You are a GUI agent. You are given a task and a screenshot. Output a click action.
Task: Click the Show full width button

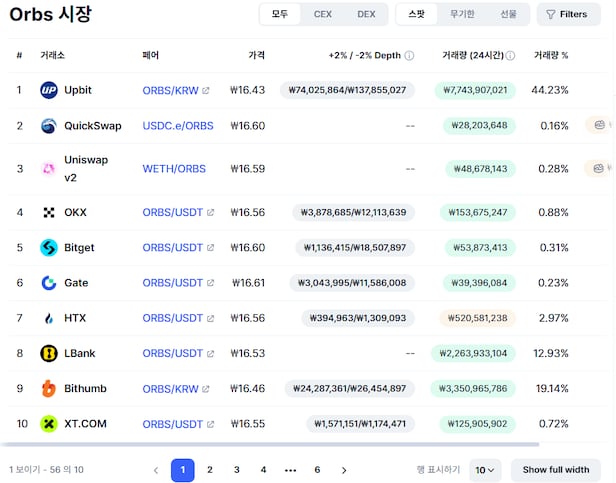[555, 470]
